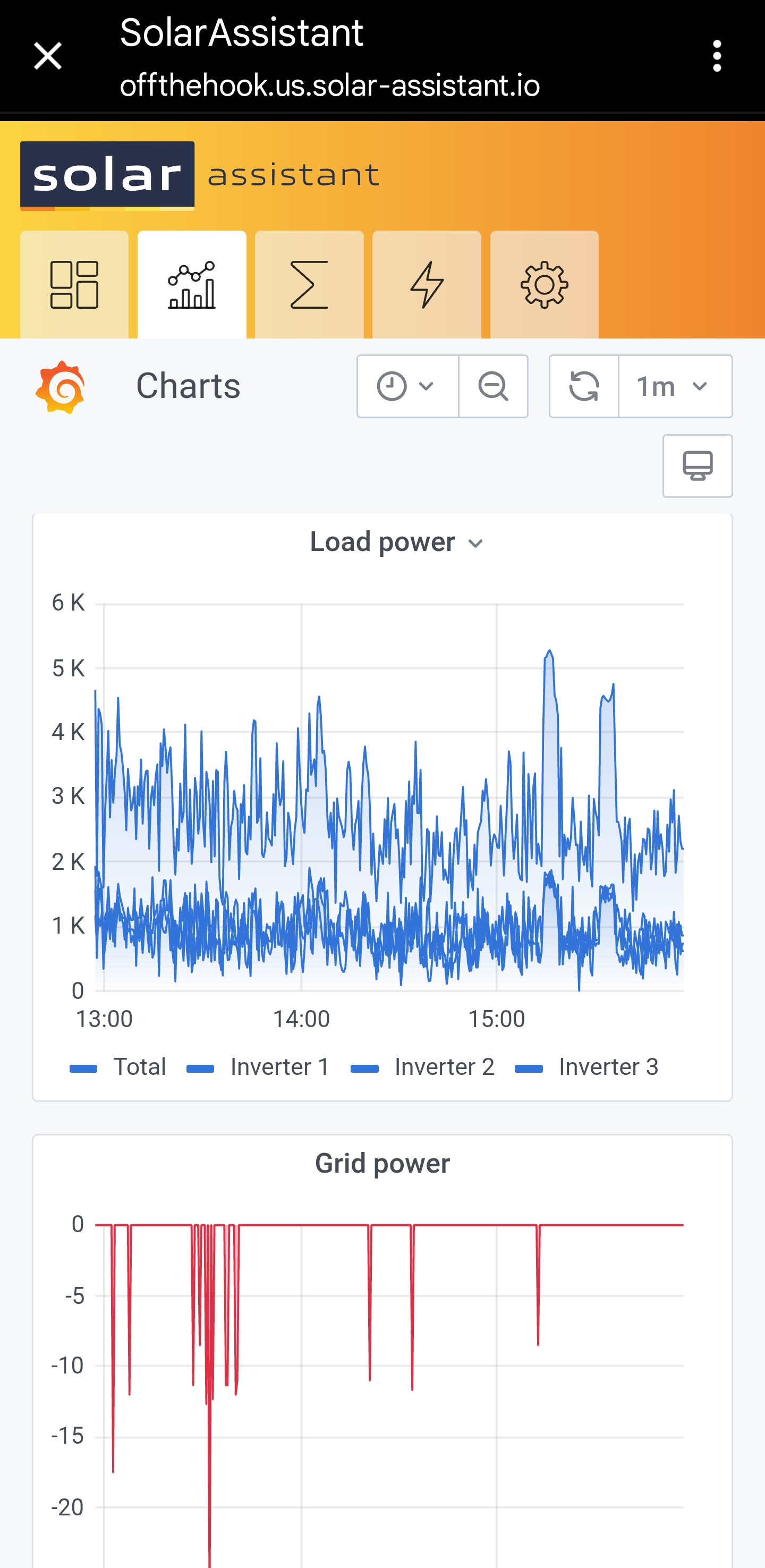Cycle view mode with monitor icon
The height and width of the screenshot is (1568, 765).
coord(698,467)
